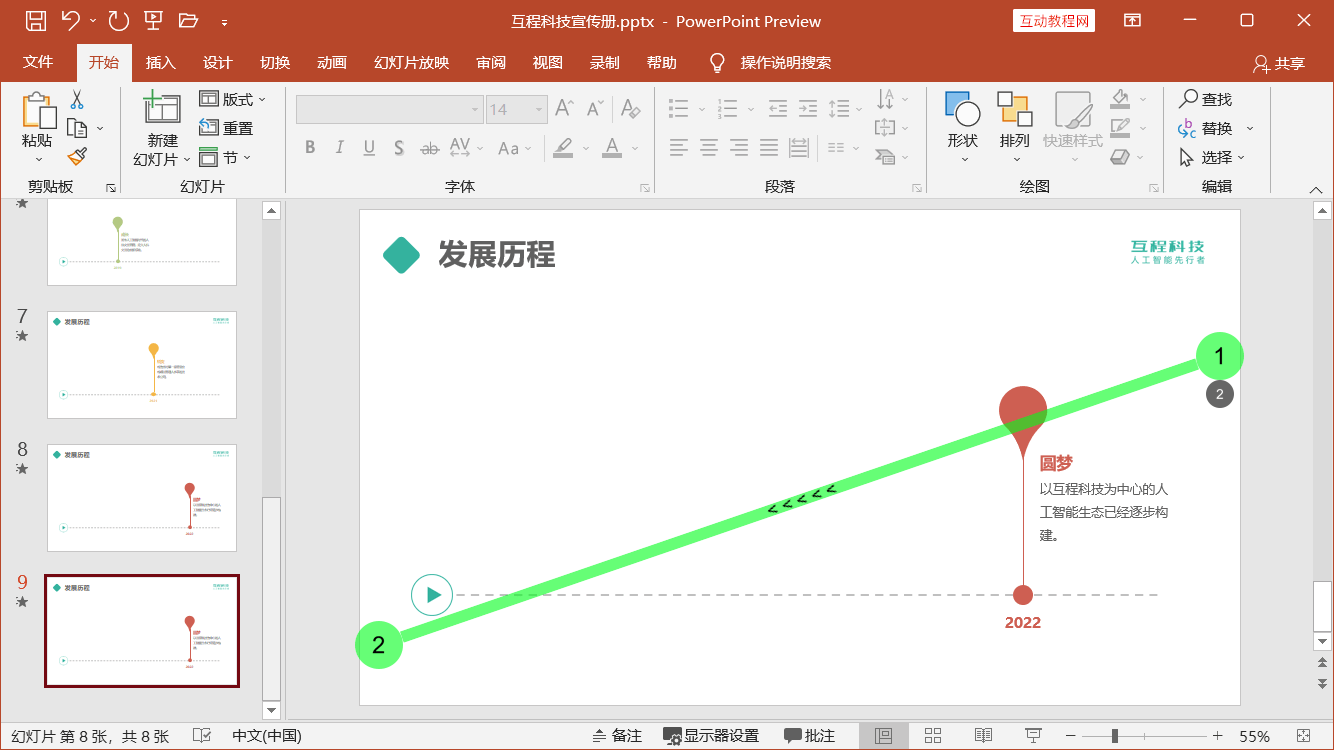Toggle Strikethrough formatting
The height and width of the screenshot is (750, 1334).
(429, 148)
